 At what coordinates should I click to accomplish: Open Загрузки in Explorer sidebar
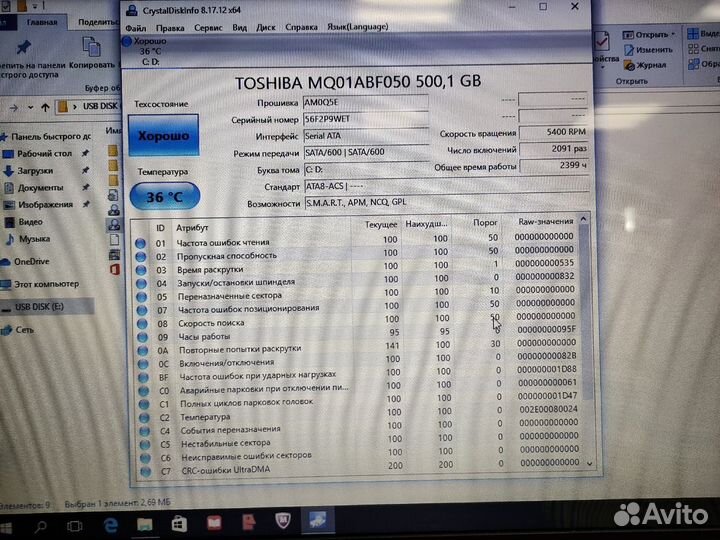click(x=35, y=171)
